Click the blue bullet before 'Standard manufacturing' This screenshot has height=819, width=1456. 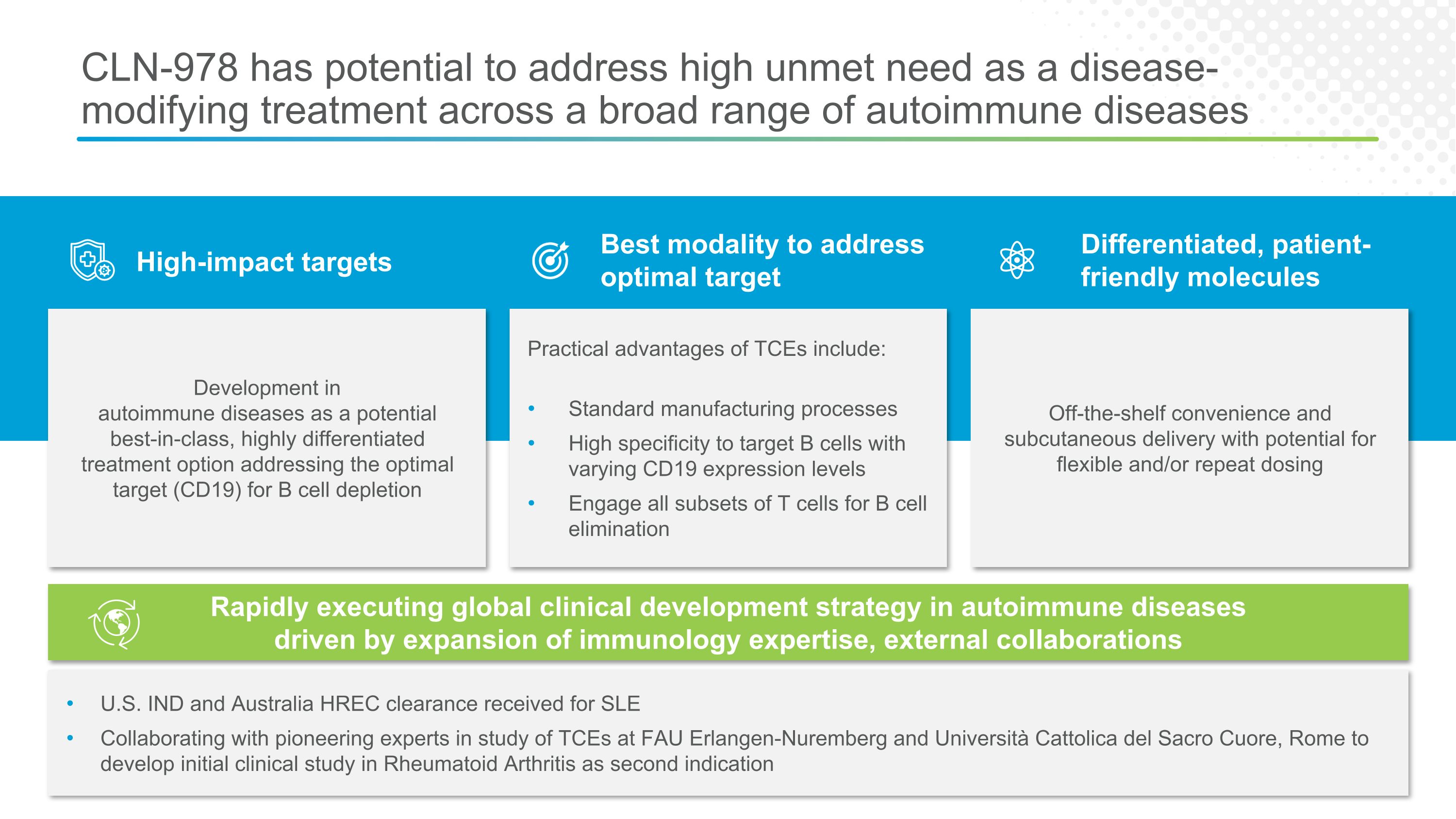click(x=531, y=409)
